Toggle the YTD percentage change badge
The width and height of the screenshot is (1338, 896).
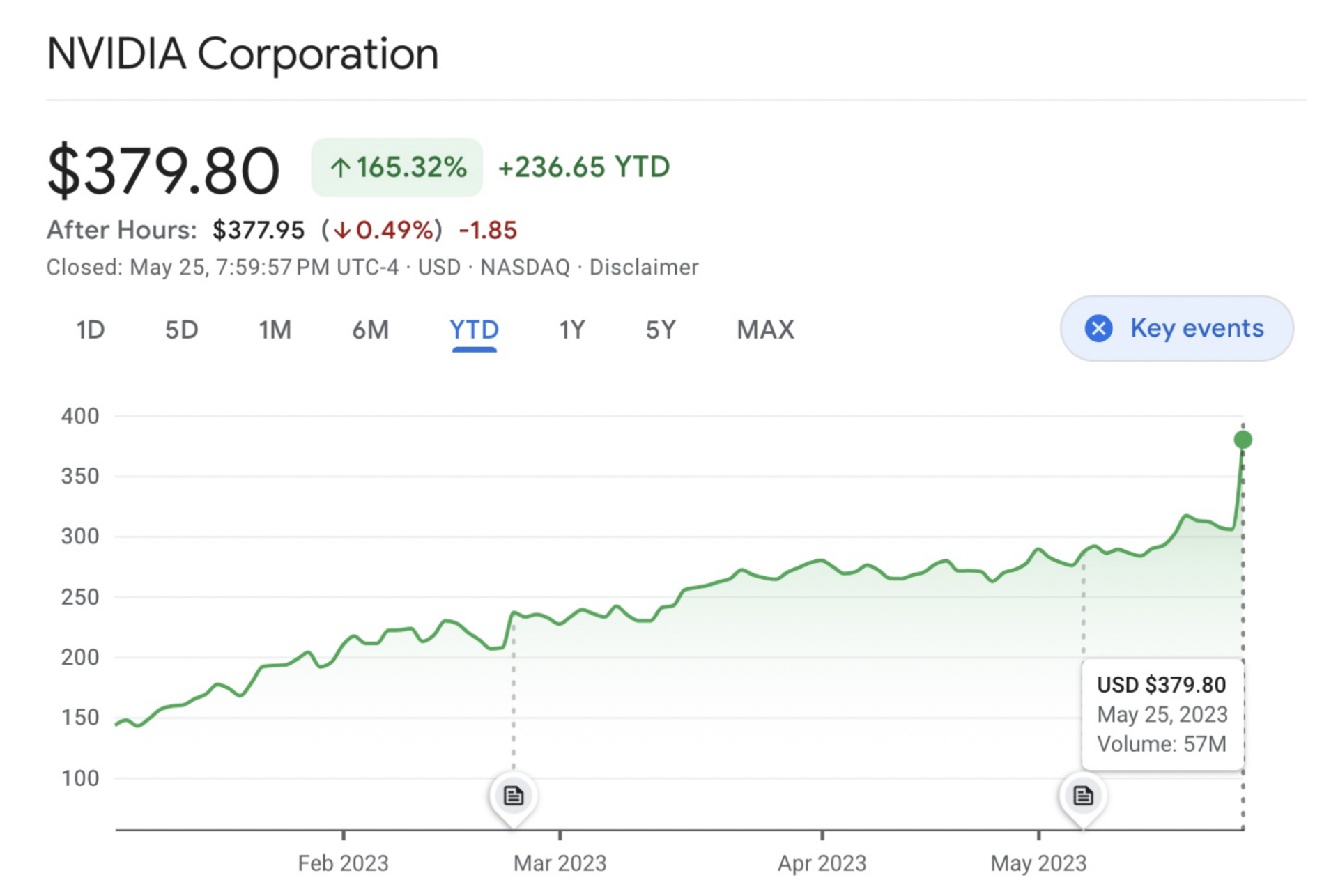396,167
